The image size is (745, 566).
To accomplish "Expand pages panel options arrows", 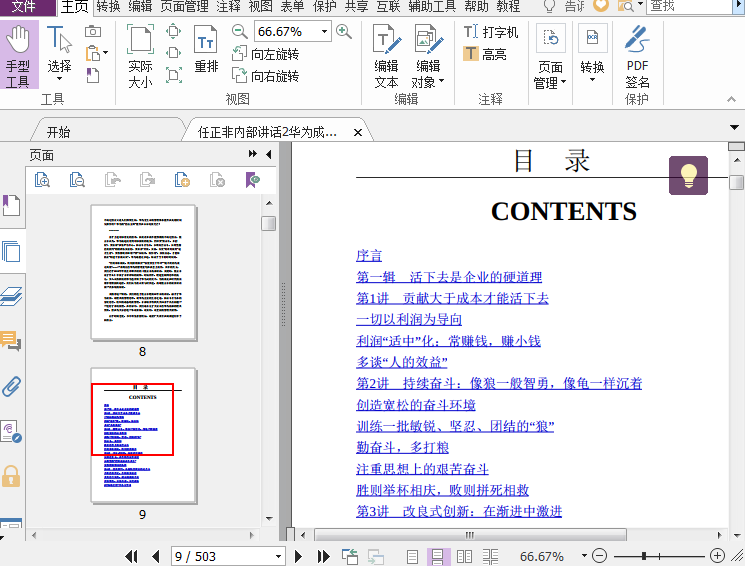I will pos(253,154).
